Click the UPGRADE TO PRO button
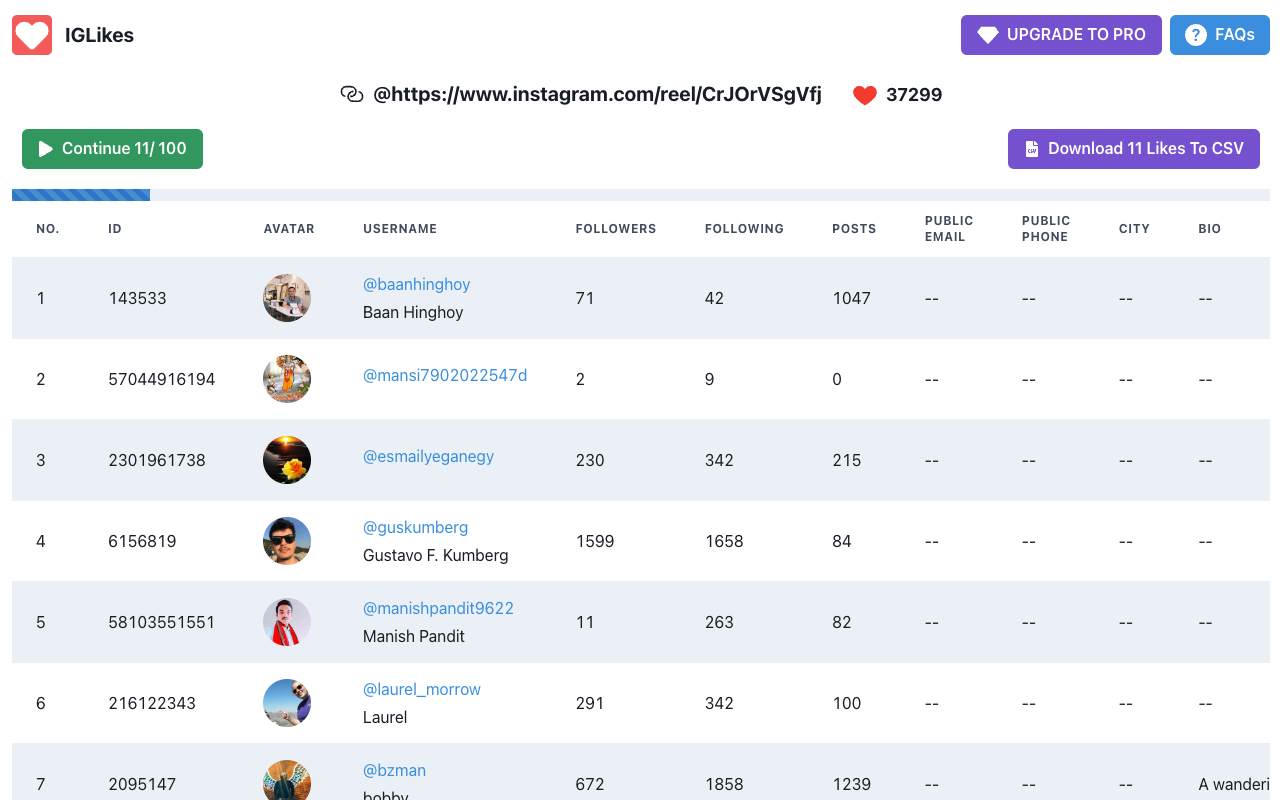 (x=1061, y=34)
